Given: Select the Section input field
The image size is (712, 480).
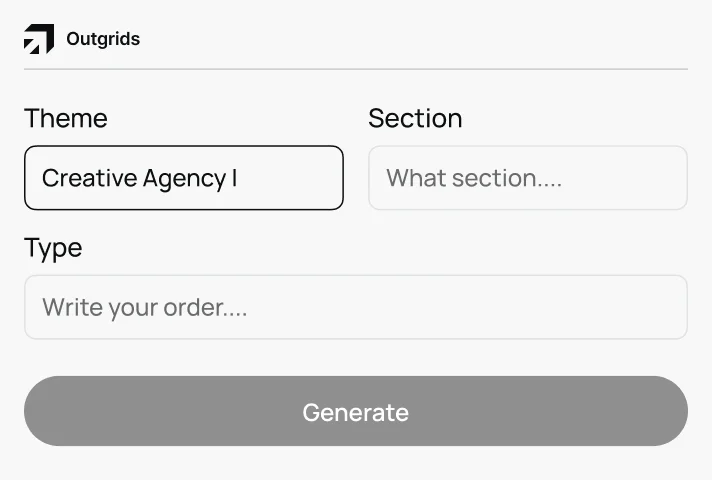Looking at the screenshot, I should (x=527, y=178).
